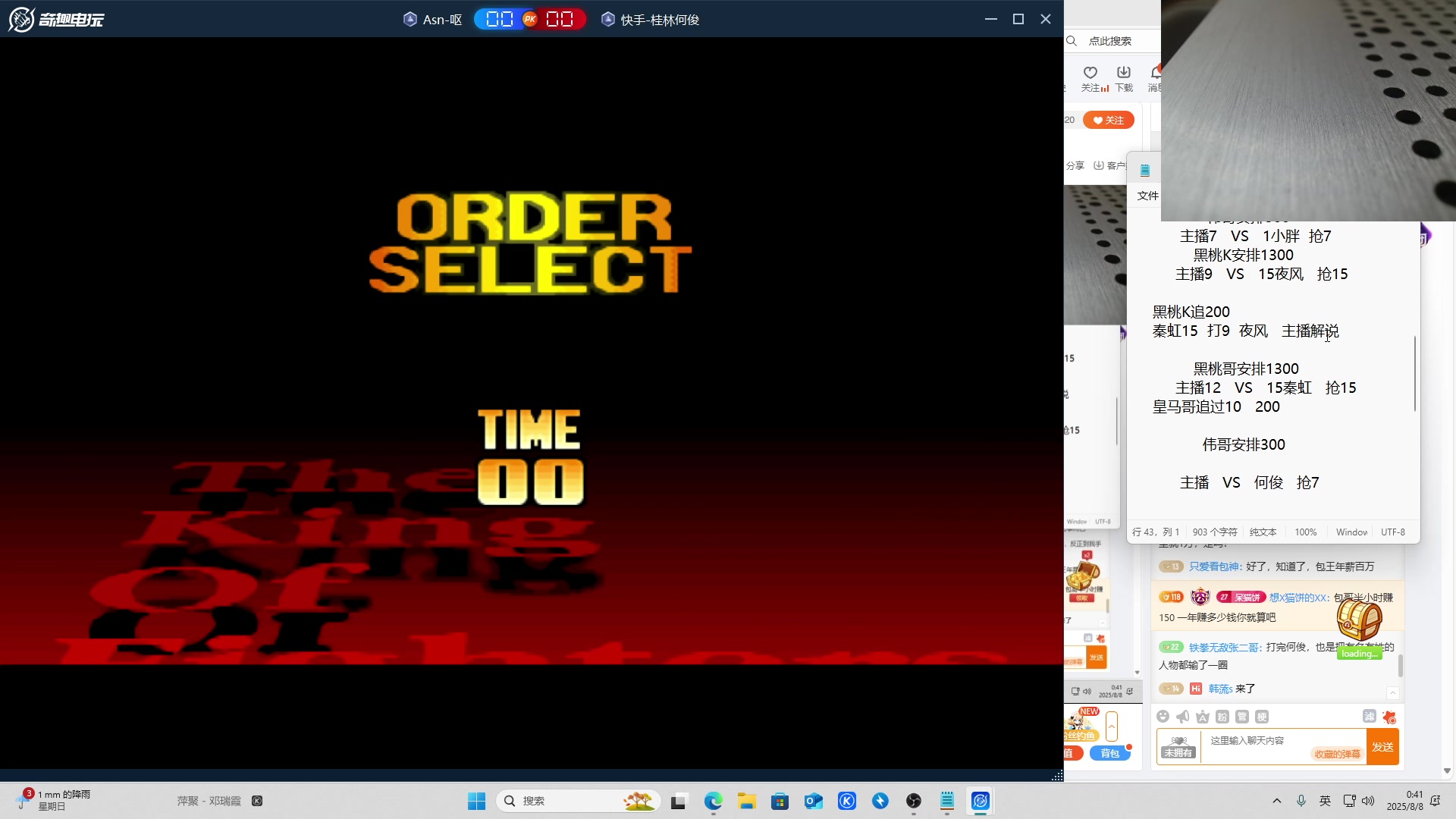The height and width of the screenshot is (819, 1456).
Task: Click the chat panel scrollbar thumb
Action: pyautogui.click(x=1400, y=666)
